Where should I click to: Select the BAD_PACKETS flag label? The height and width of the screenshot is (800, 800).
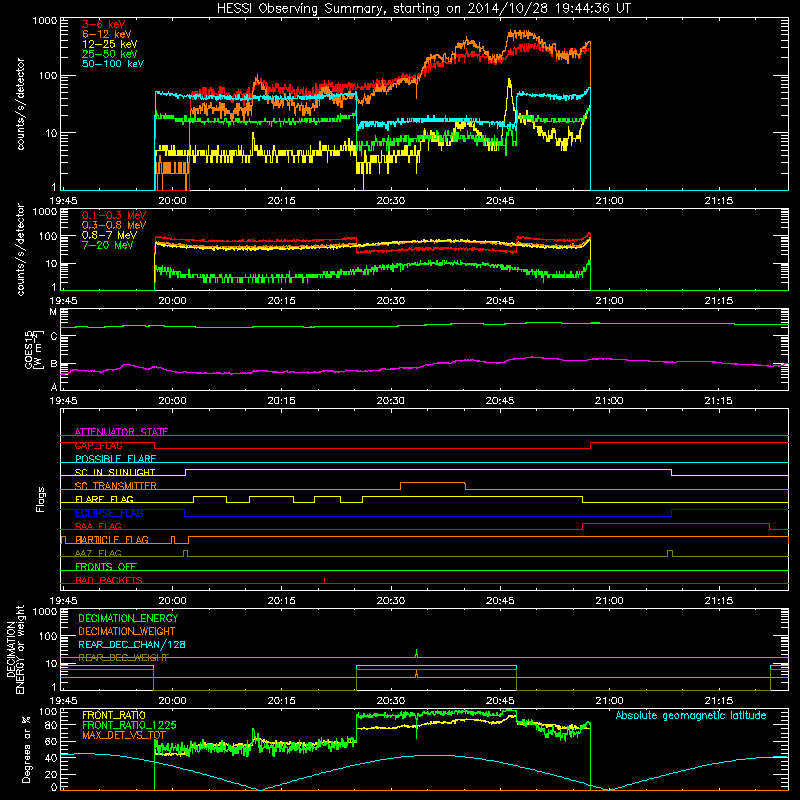[109, 580]
